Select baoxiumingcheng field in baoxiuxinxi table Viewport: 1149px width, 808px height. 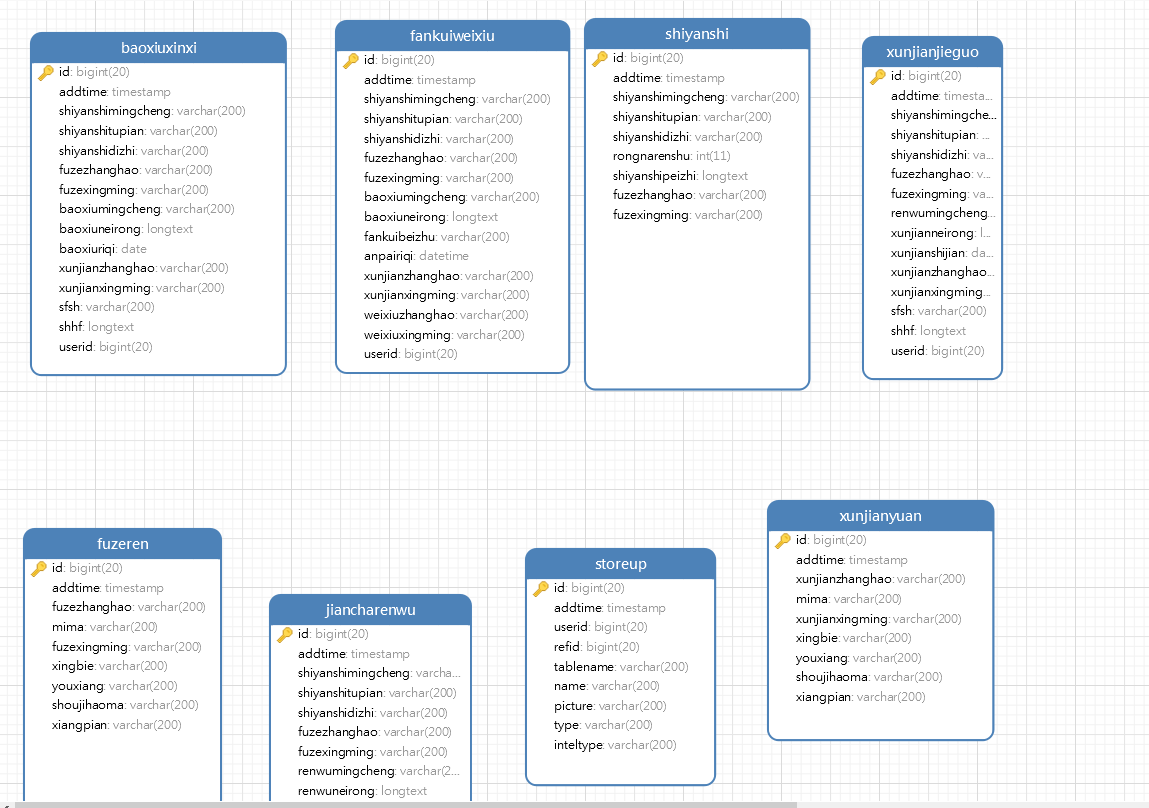click(147, 209)
